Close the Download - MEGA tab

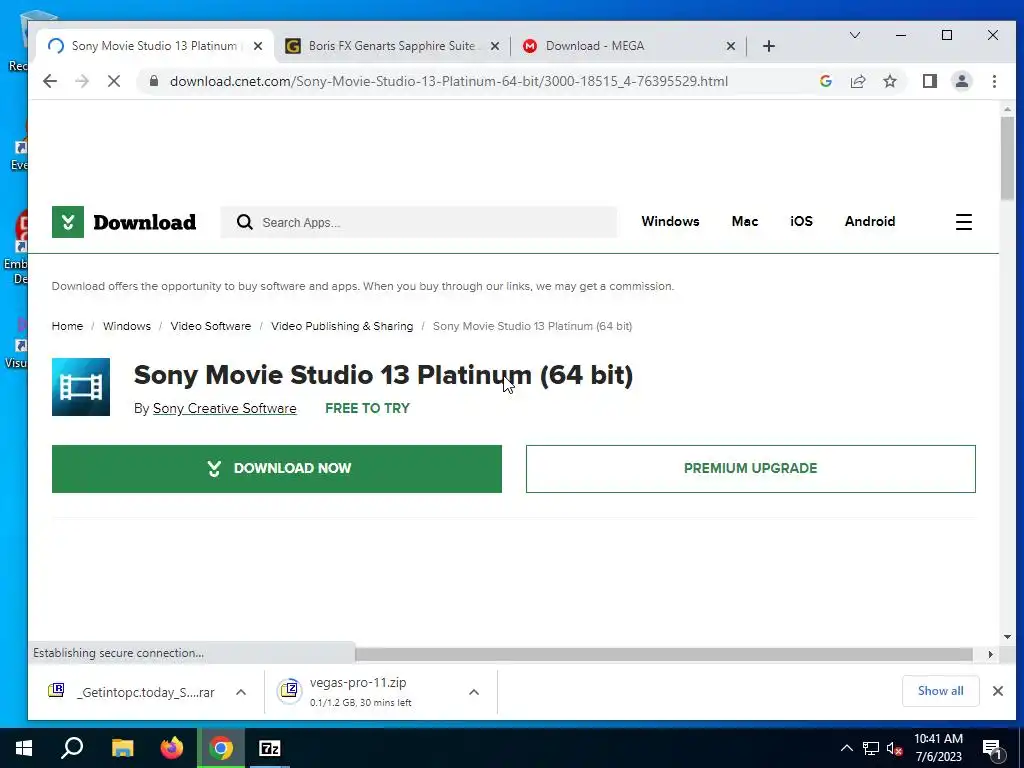coord(731,46)
